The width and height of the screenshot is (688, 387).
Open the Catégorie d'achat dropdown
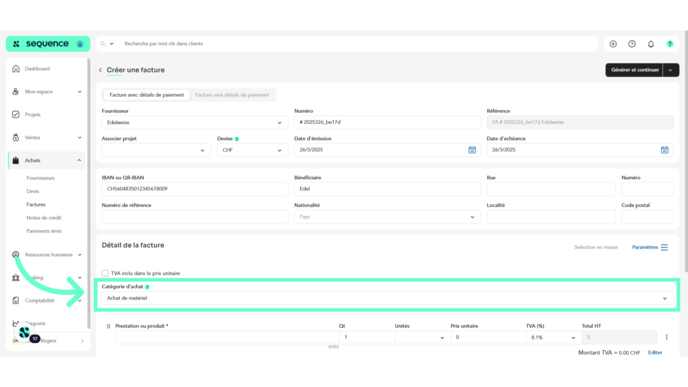coord(387,298)
